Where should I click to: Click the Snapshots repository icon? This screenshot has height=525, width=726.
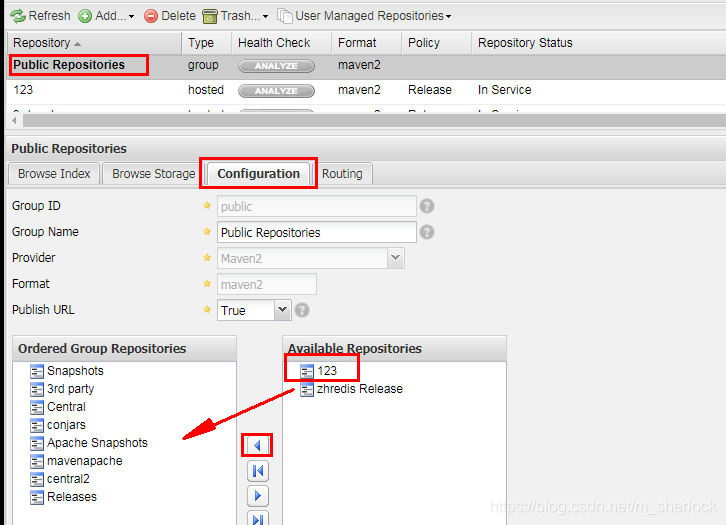37,371
